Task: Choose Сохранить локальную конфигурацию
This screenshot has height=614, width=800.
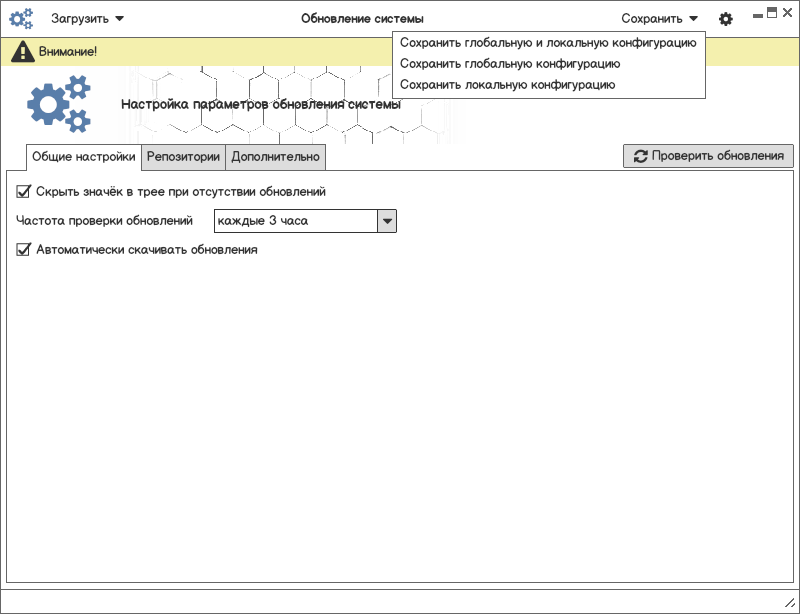Action: pyautogui.click(x=548, y=85)
